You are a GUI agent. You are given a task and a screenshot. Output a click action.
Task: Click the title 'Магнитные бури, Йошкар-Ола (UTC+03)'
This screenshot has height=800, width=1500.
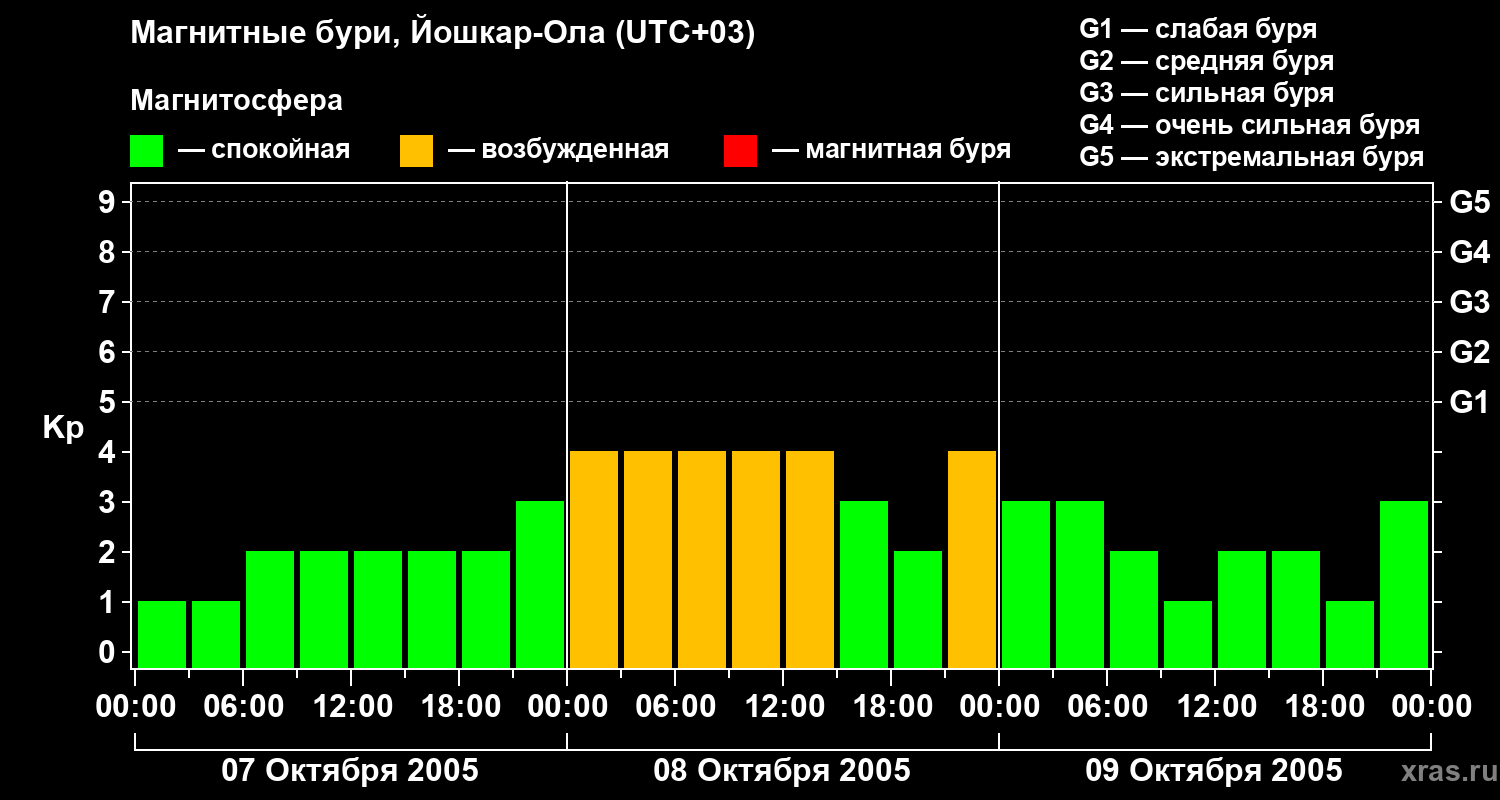[x=443, y=34]
